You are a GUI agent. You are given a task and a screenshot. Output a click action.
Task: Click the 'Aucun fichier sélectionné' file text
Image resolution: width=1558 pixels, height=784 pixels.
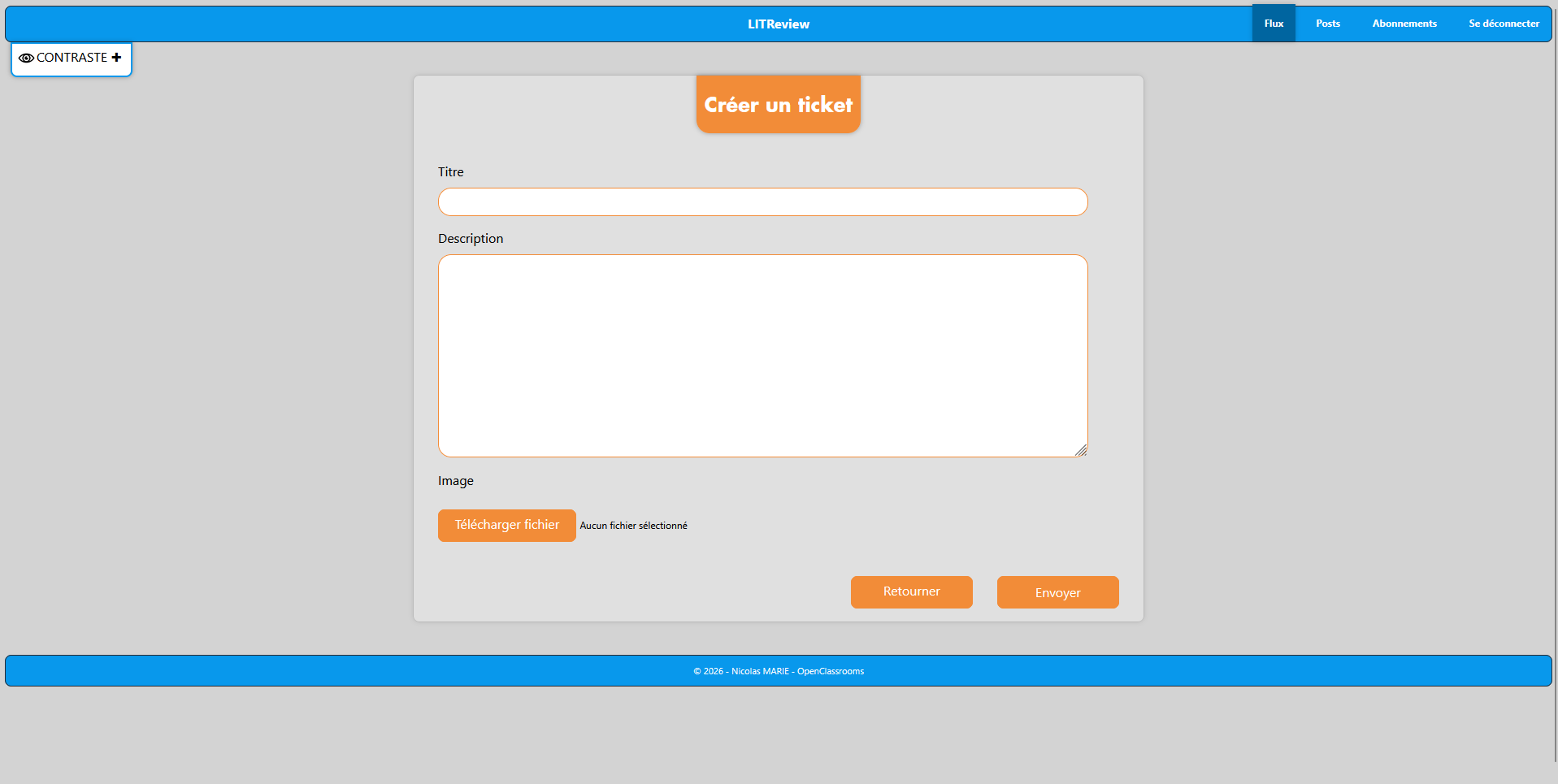click(633, 526)
